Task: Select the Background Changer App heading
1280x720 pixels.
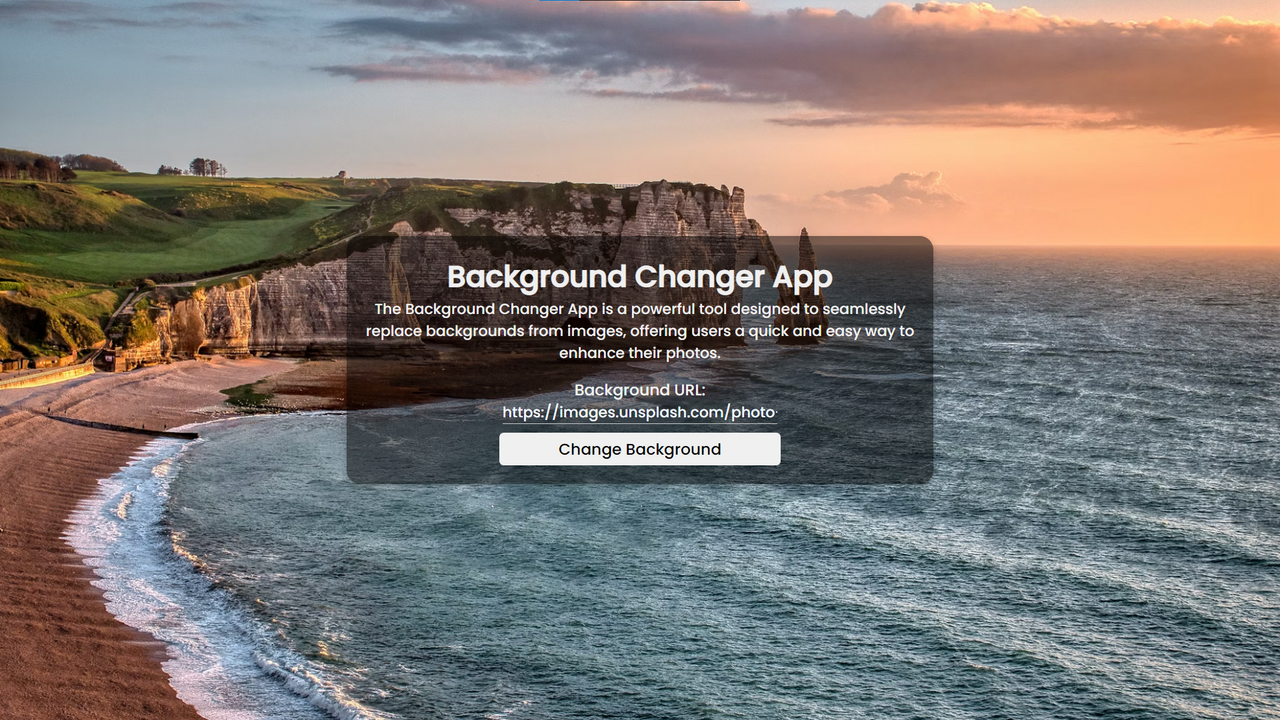Action: (640, 277)
